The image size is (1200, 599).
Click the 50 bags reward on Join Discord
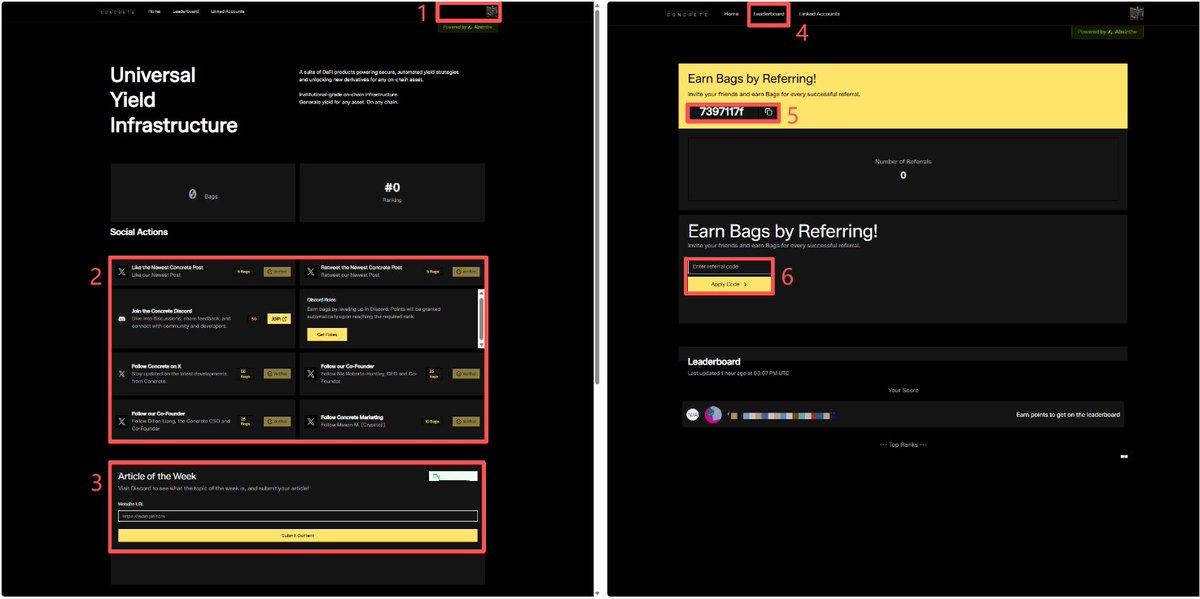coord(254,319)
